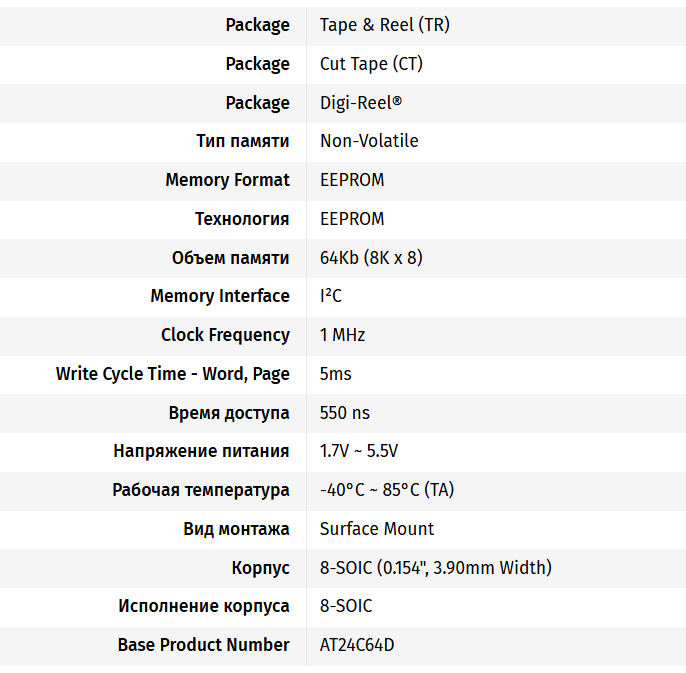Click the Base Product Number label
The image size is (686, 673).
tap(204, 645)
